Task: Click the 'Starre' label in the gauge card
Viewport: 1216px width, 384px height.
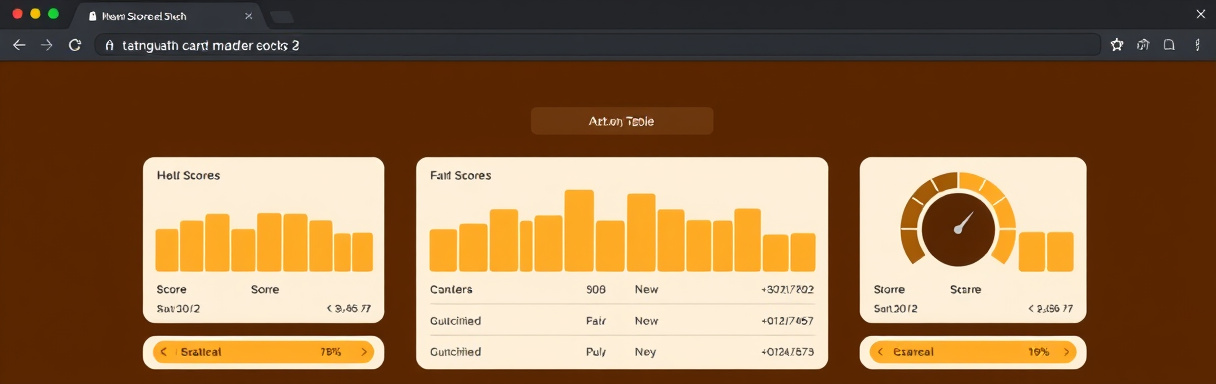Action: [x=965, y=289]
